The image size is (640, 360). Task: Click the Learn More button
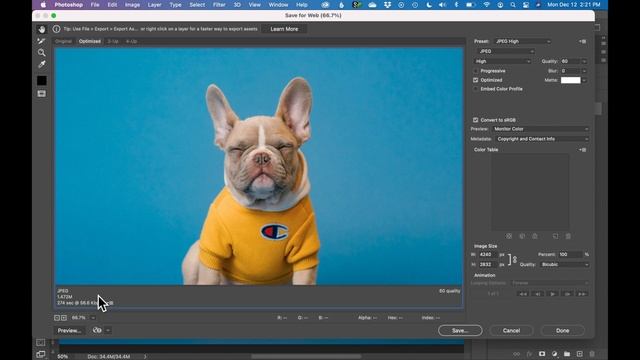click(284, 29)
